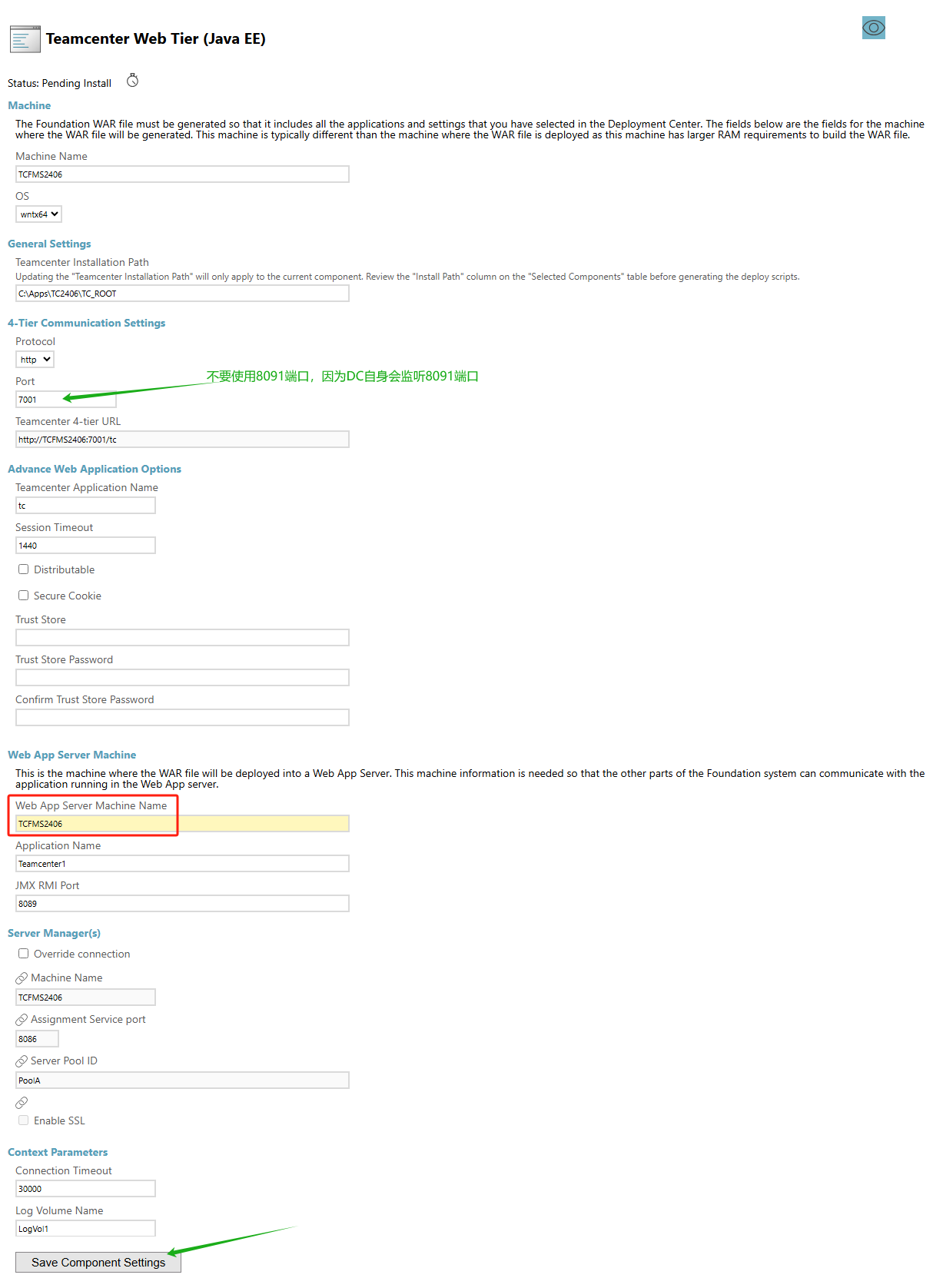Click the empty Trust Store field
This screenshot has width=933, height=1288.
pyautogui.click(x=182, y=638)
